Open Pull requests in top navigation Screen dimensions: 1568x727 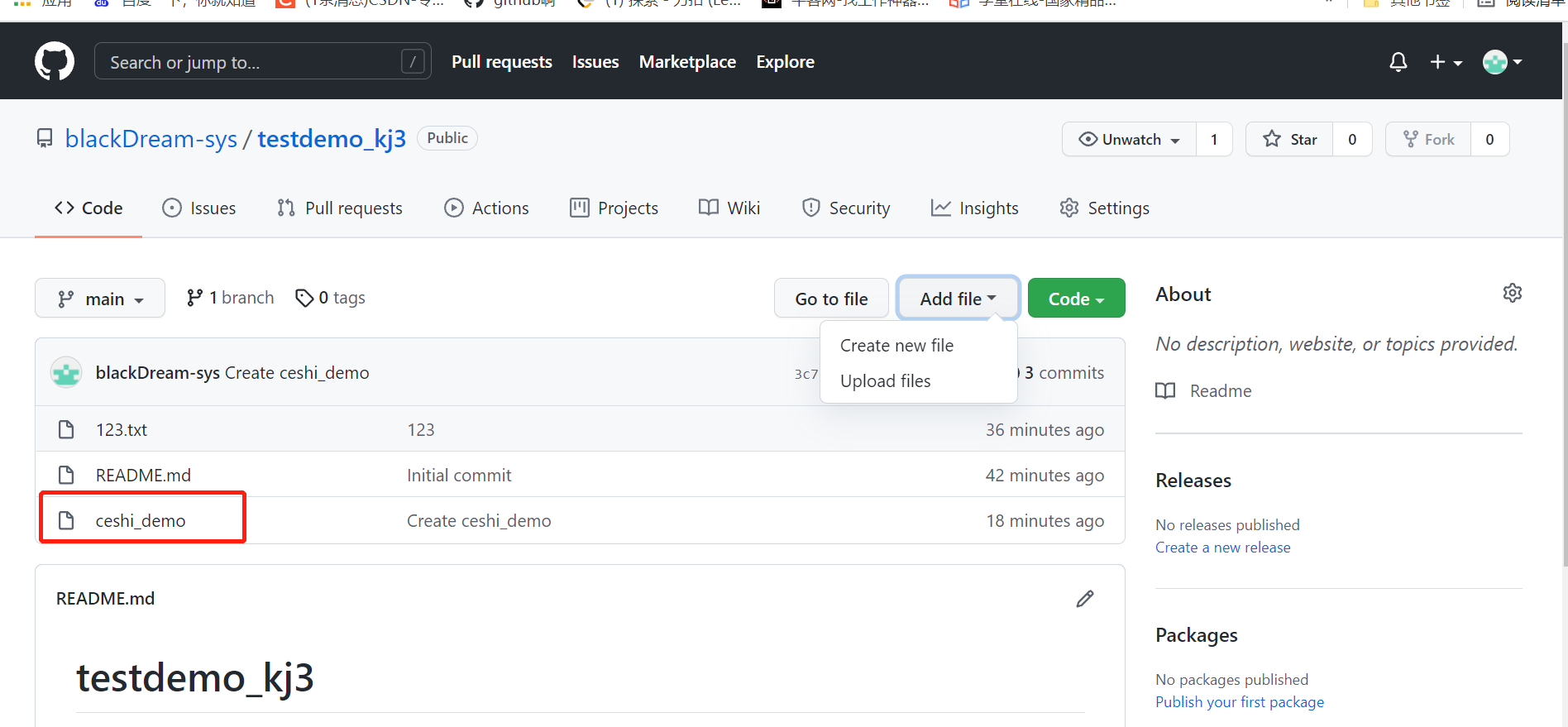tap(502, 62)
